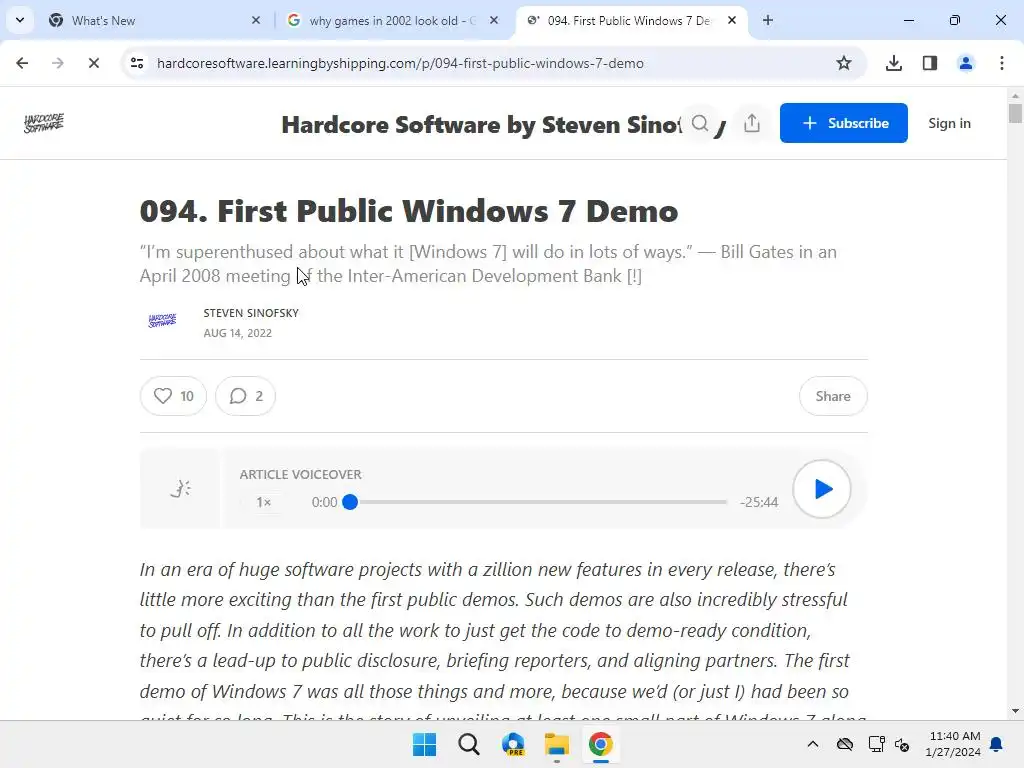Open Chrome three-dot menu
The image size is (1024, 768).
click(x=1001, y=63)
